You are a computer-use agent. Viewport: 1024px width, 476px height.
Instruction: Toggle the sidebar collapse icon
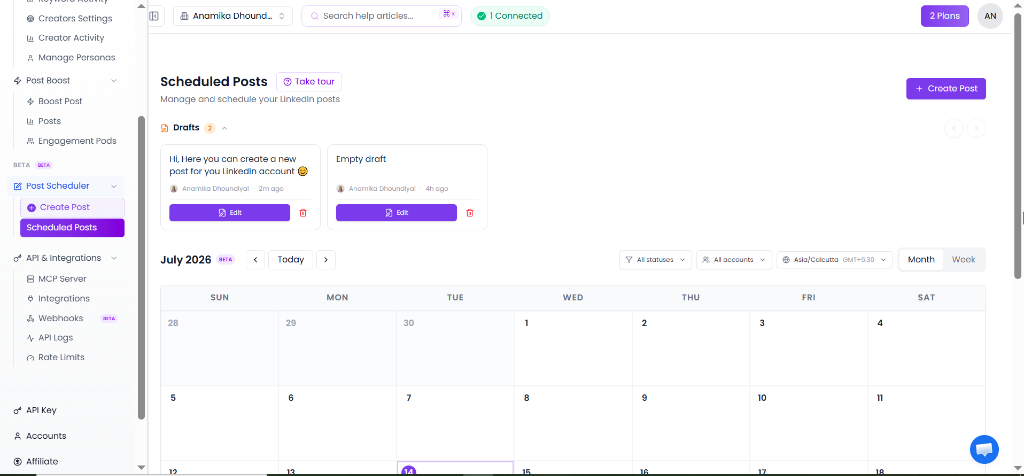(x=154, y=16)
